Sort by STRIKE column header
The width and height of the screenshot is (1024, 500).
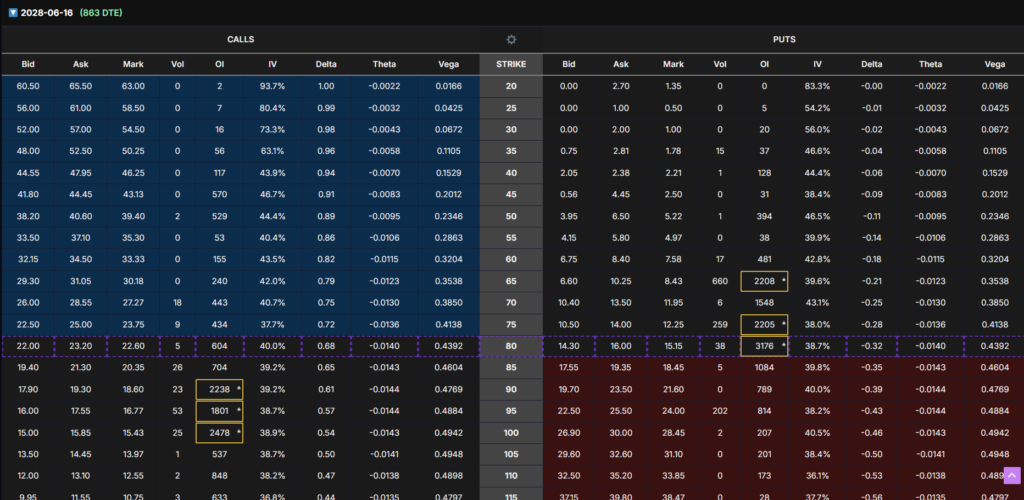tap(511, 64)
